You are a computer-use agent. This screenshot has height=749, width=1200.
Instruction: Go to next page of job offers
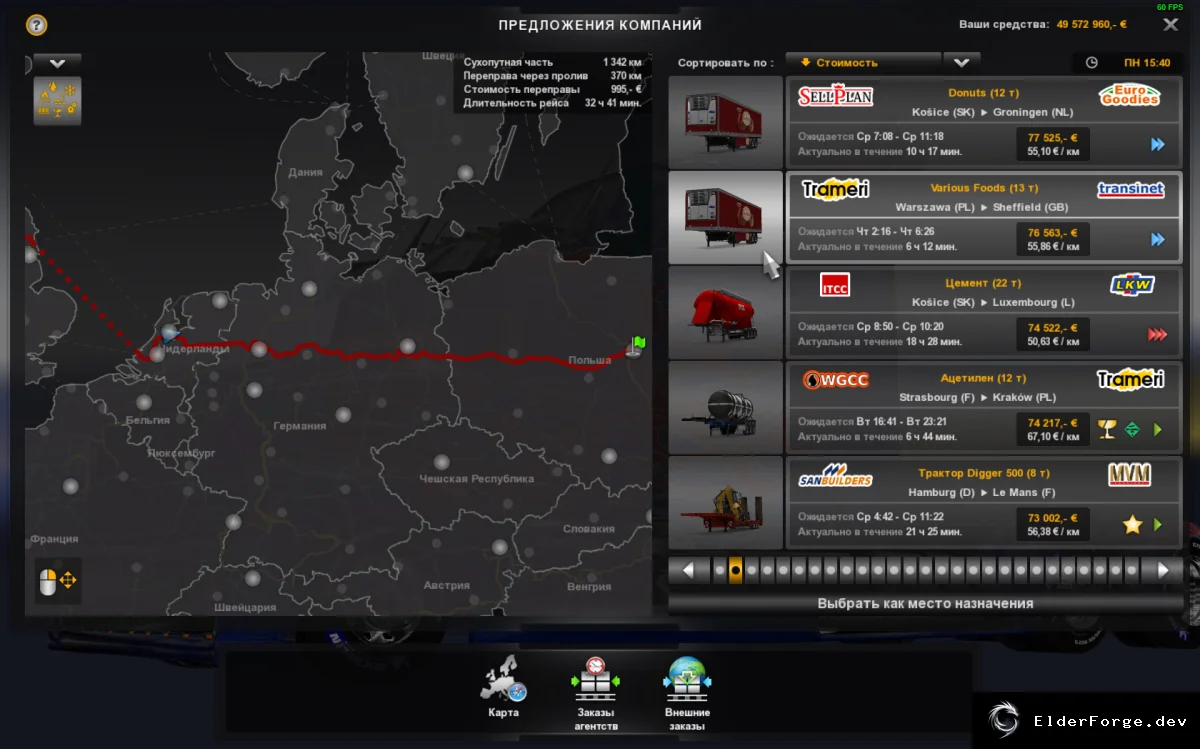point(1163,571)
